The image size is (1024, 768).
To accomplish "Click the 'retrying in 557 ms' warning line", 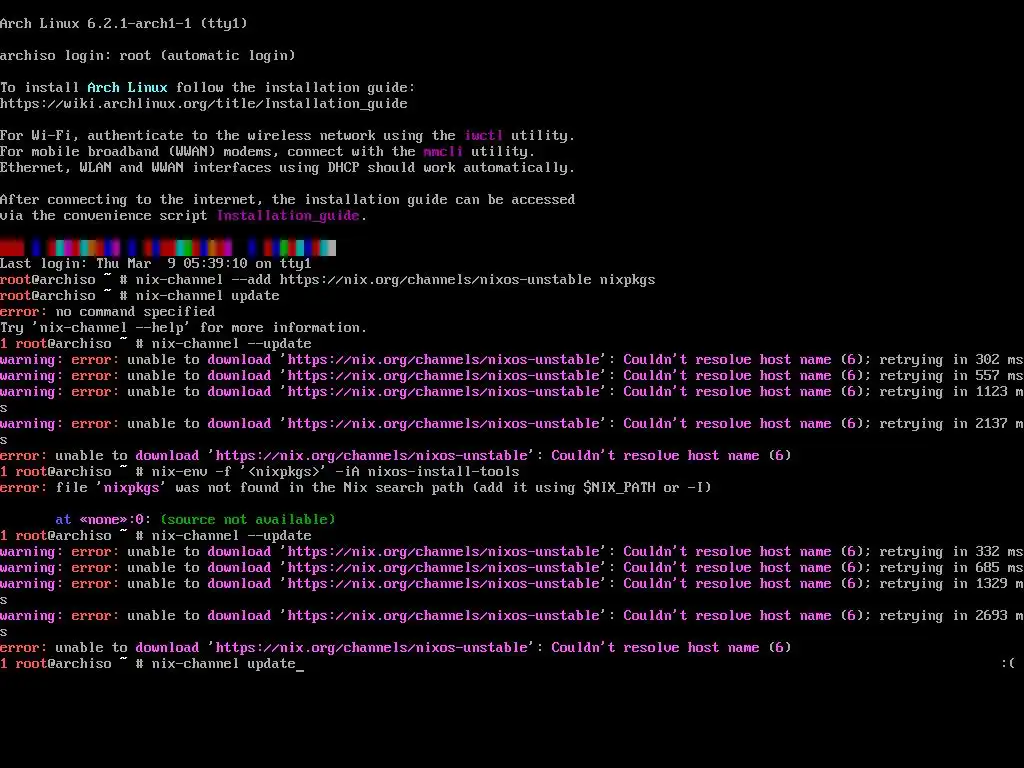I will tap(512, 376).
